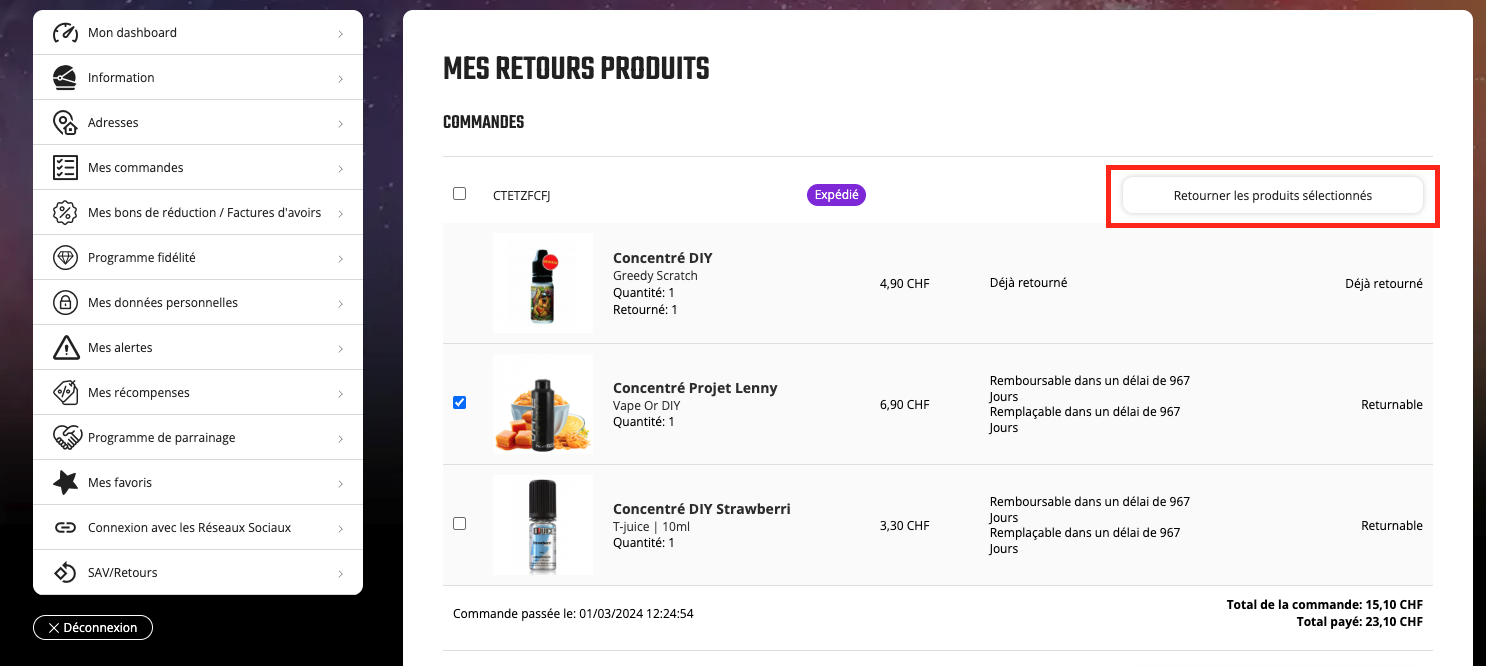Expand the Mes récompenses chevron arrow

tap(341, 393)
